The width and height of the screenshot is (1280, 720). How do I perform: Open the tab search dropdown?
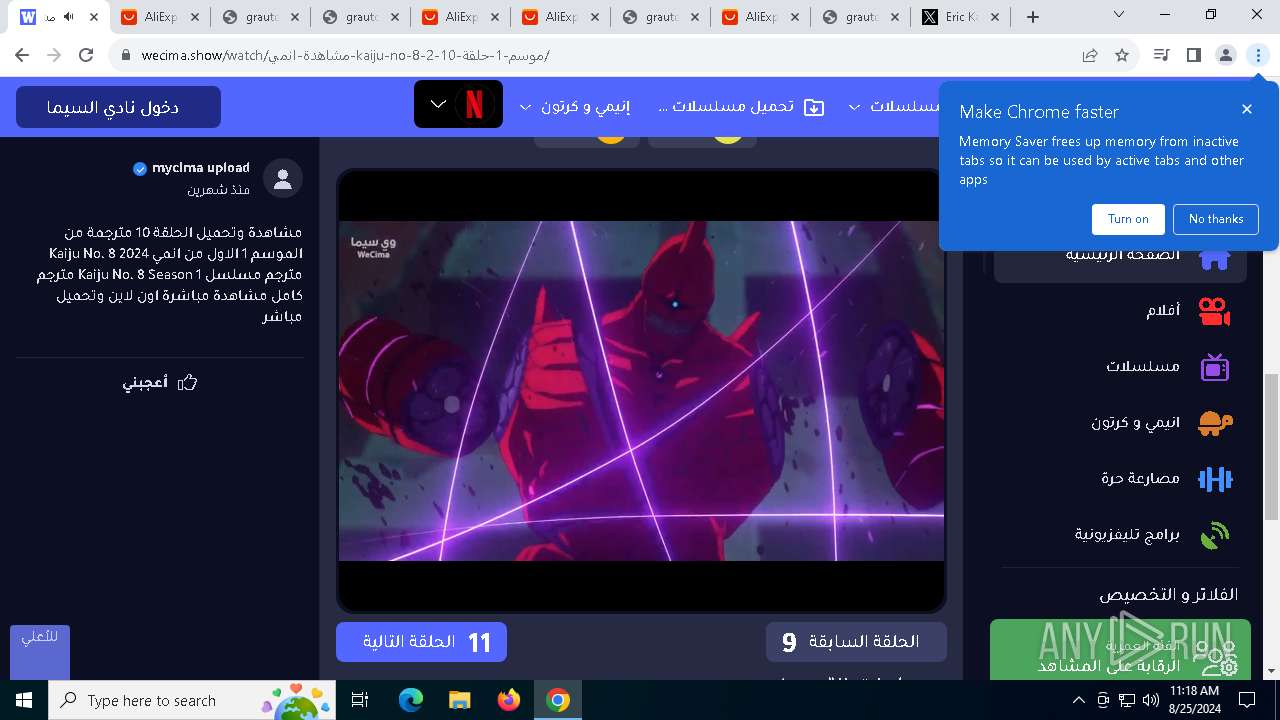(x=1119, y=14)
